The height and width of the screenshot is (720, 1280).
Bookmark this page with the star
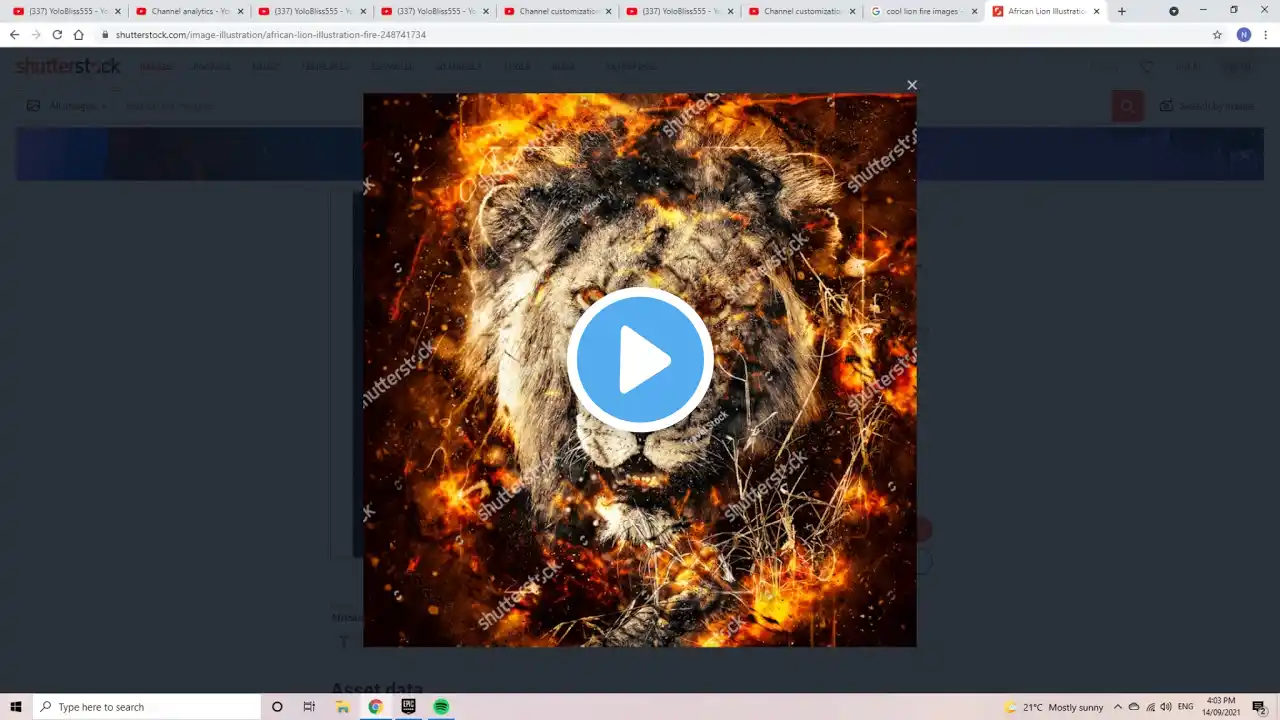(1217, 34)
